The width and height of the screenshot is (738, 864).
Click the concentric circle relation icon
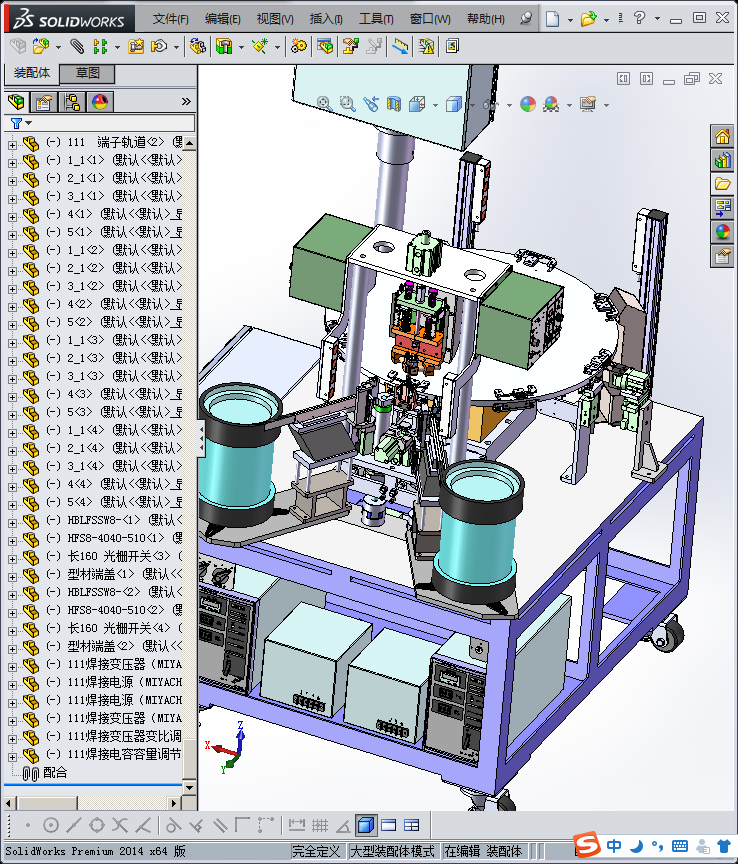click(51, 825)
